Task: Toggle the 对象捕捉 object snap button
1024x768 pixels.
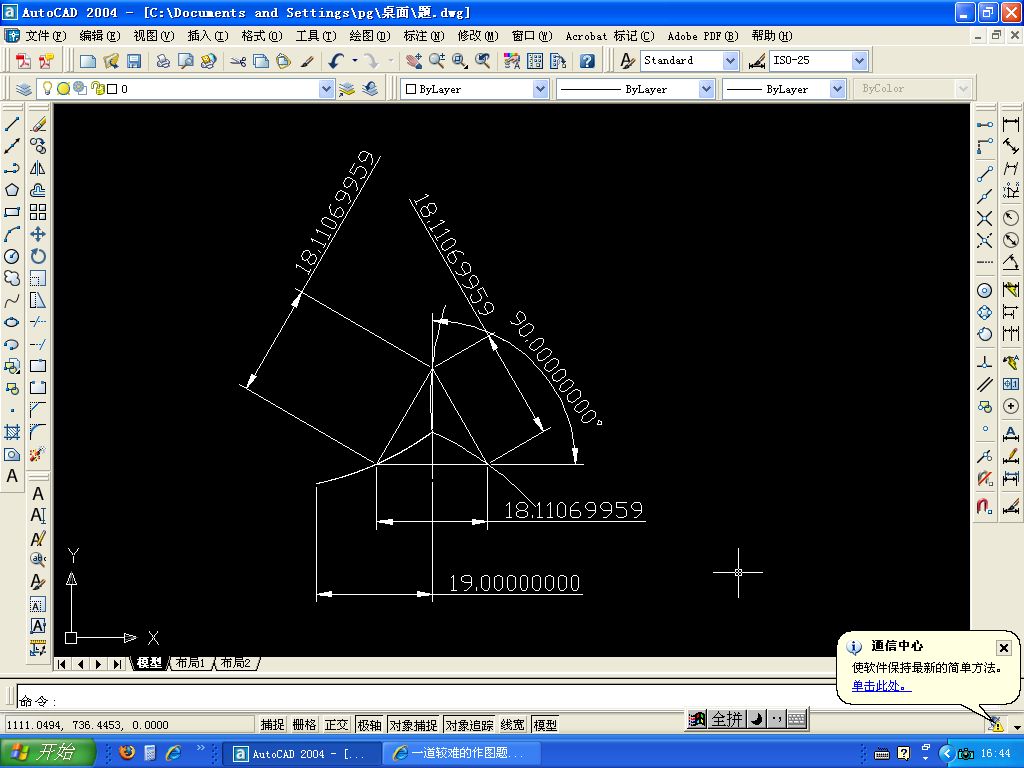Action: [x=413, y=725]
